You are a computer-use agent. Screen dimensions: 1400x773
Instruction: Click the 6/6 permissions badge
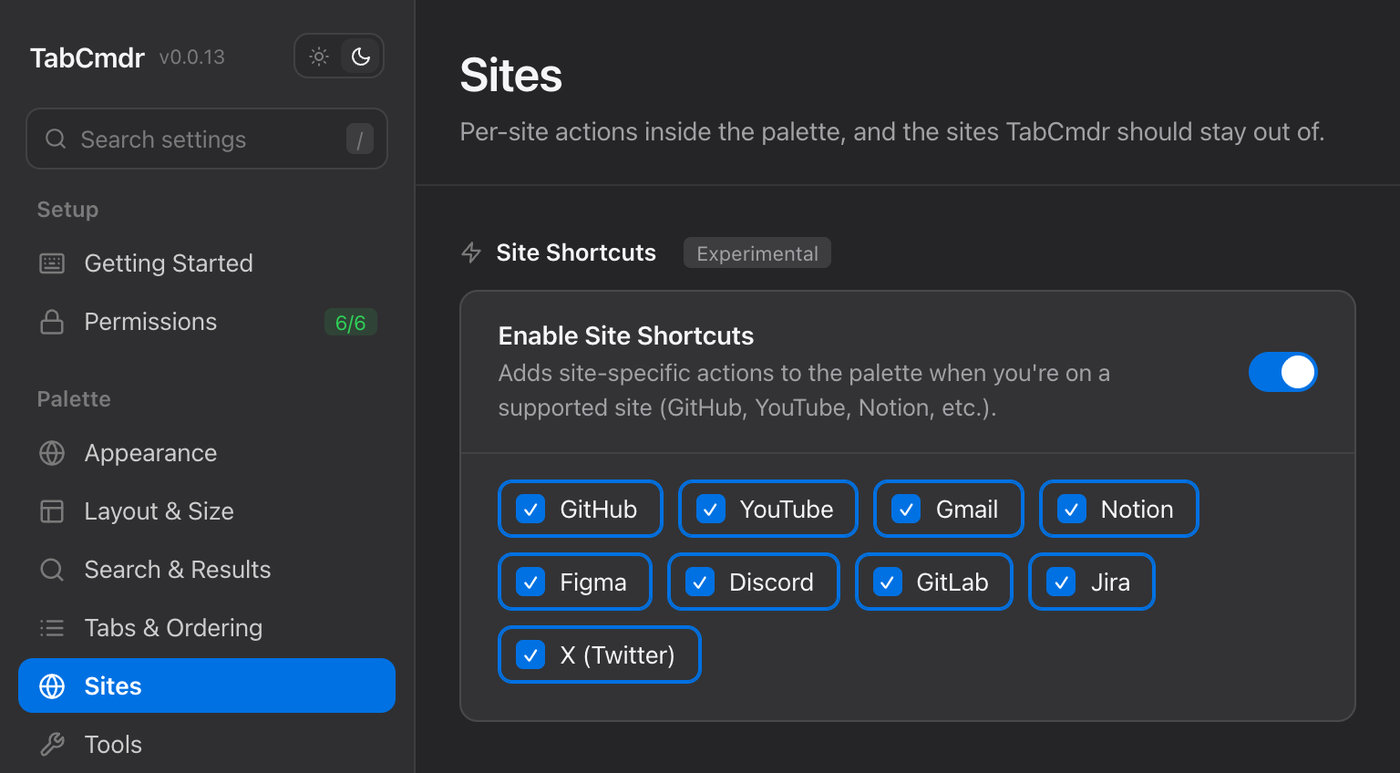(351, 323)
